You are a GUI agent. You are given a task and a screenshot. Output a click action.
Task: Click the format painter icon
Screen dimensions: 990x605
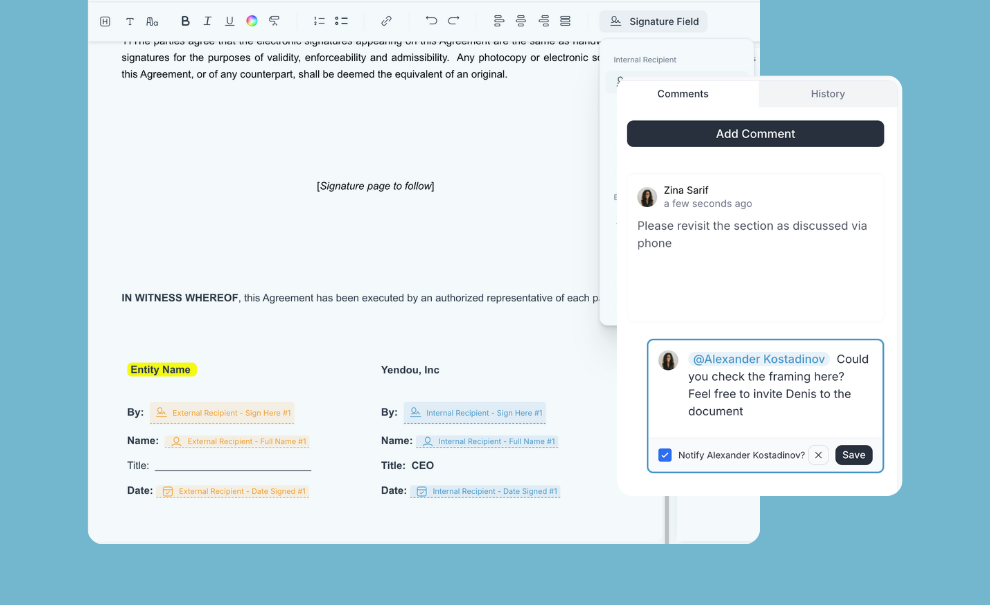[x=274, y=21]
